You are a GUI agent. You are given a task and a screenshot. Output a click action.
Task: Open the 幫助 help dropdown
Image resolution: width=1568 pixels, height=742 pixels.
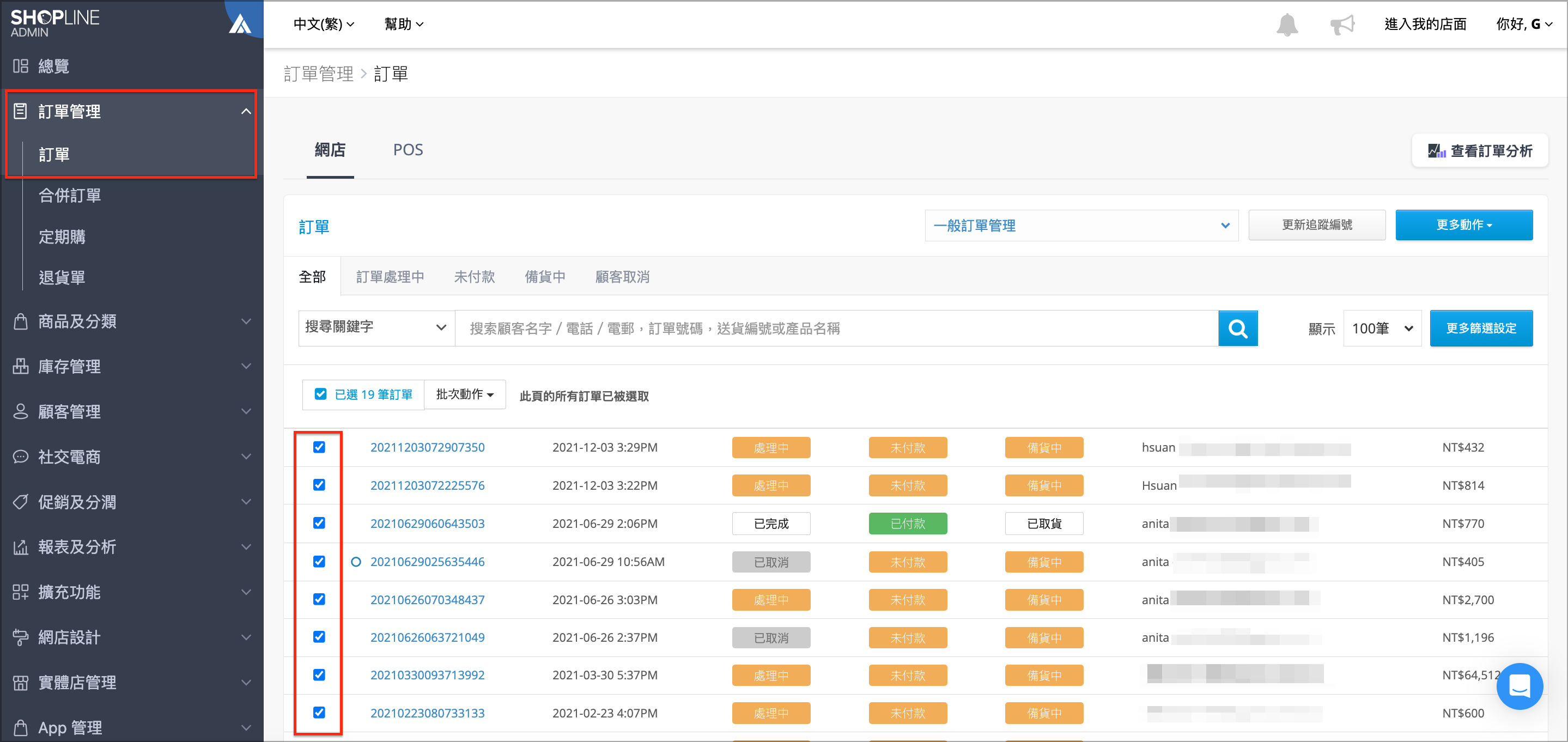coord(404,25)
